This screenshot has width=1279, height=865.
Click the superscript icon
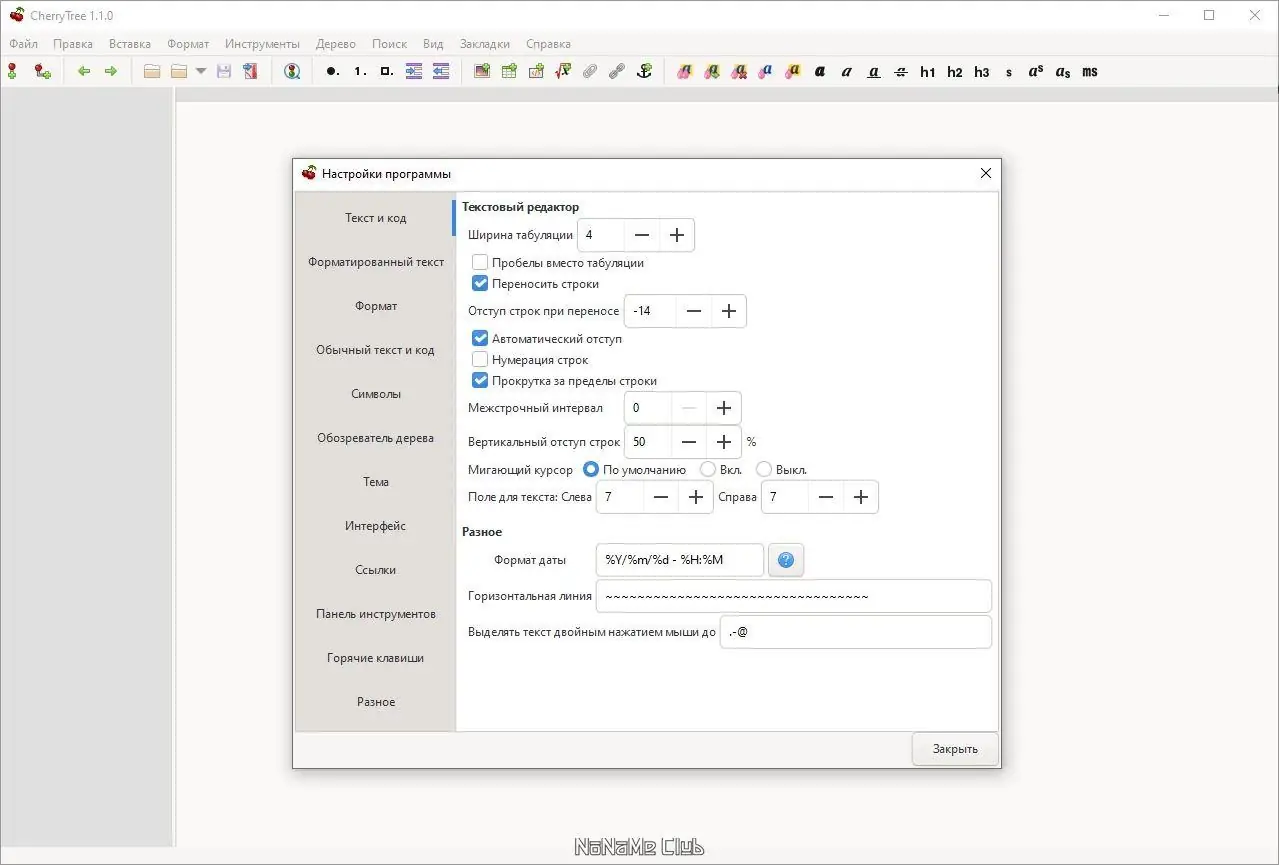[1036, 72]
